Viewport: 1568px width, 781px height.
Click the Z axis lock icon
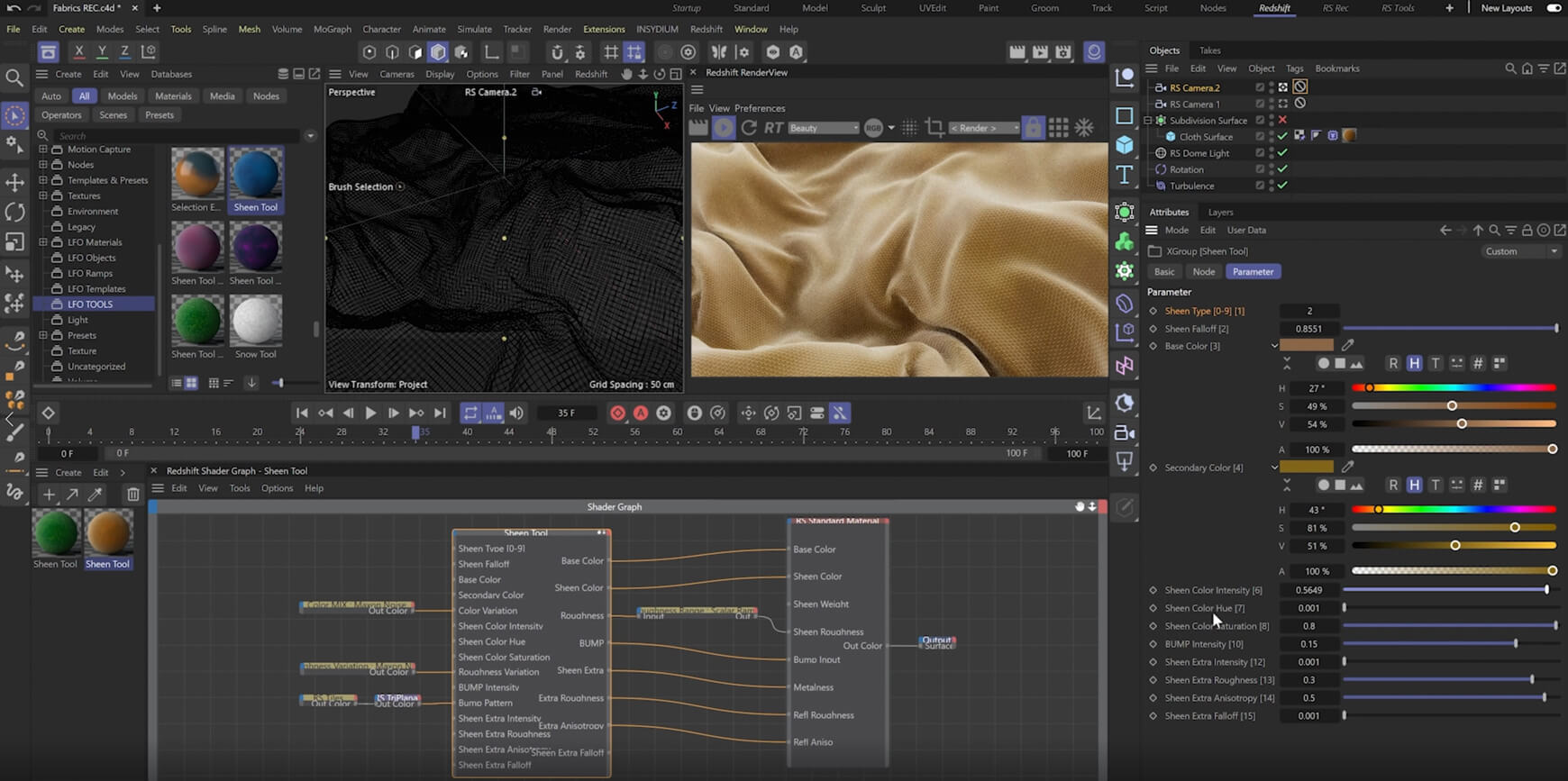coord(124,52)
